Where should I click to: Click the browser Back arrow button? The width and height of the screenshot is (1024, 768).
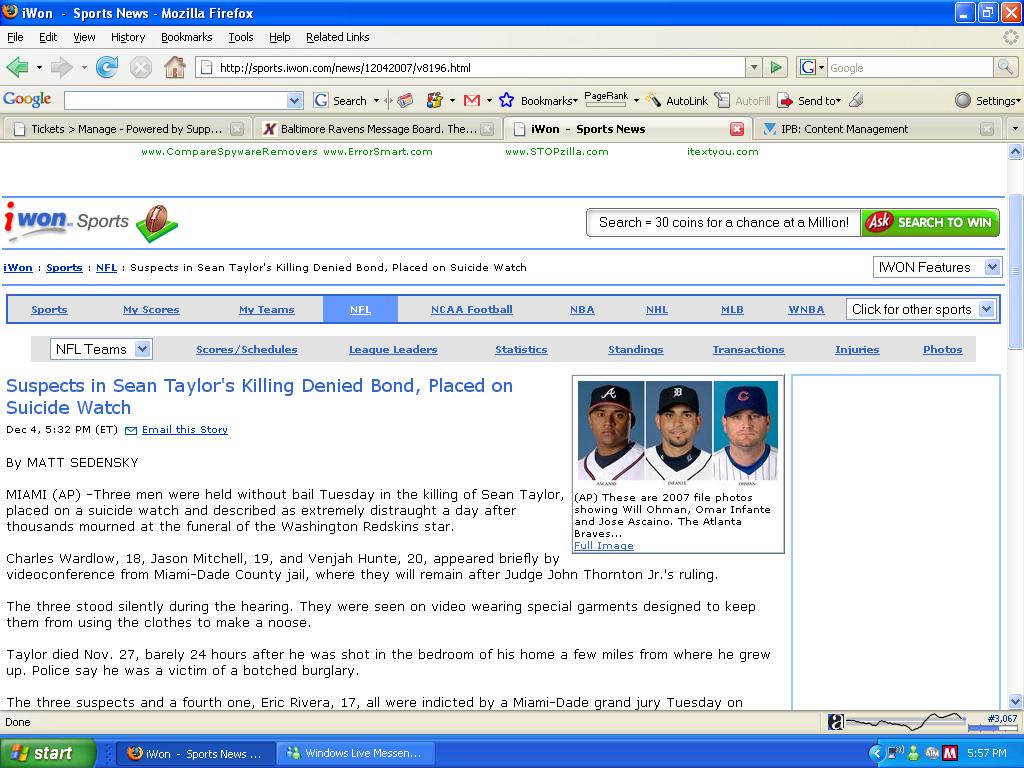(x=18, y=68)
